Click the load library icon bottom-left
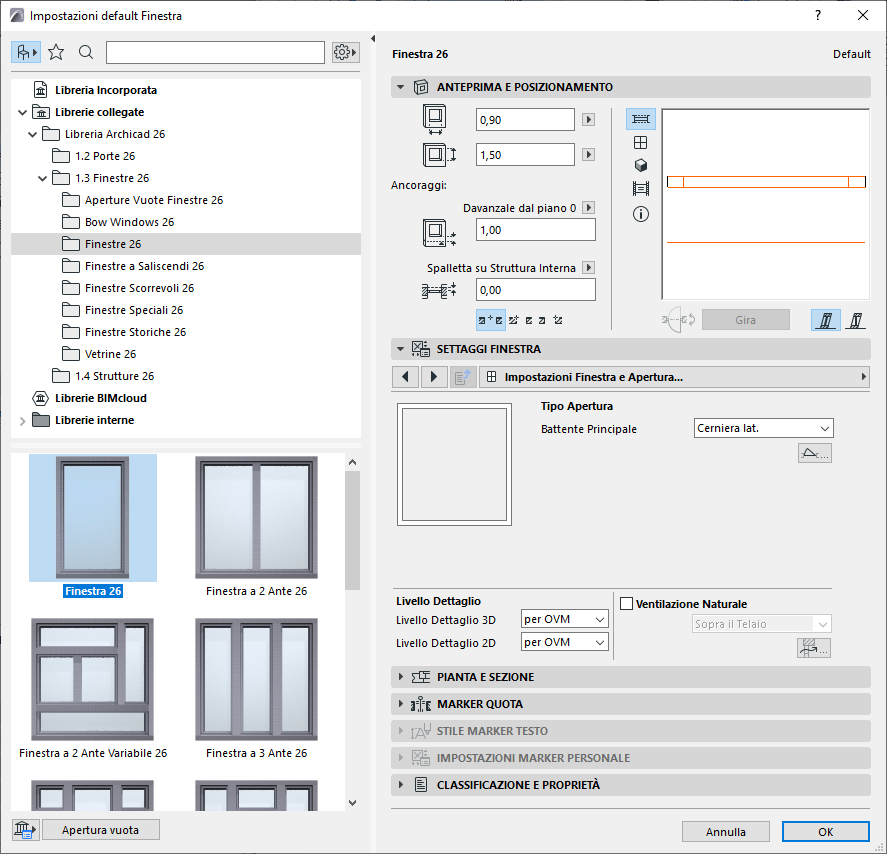The height and width of the screenshot is (854, 887). [x=25, y=829]
